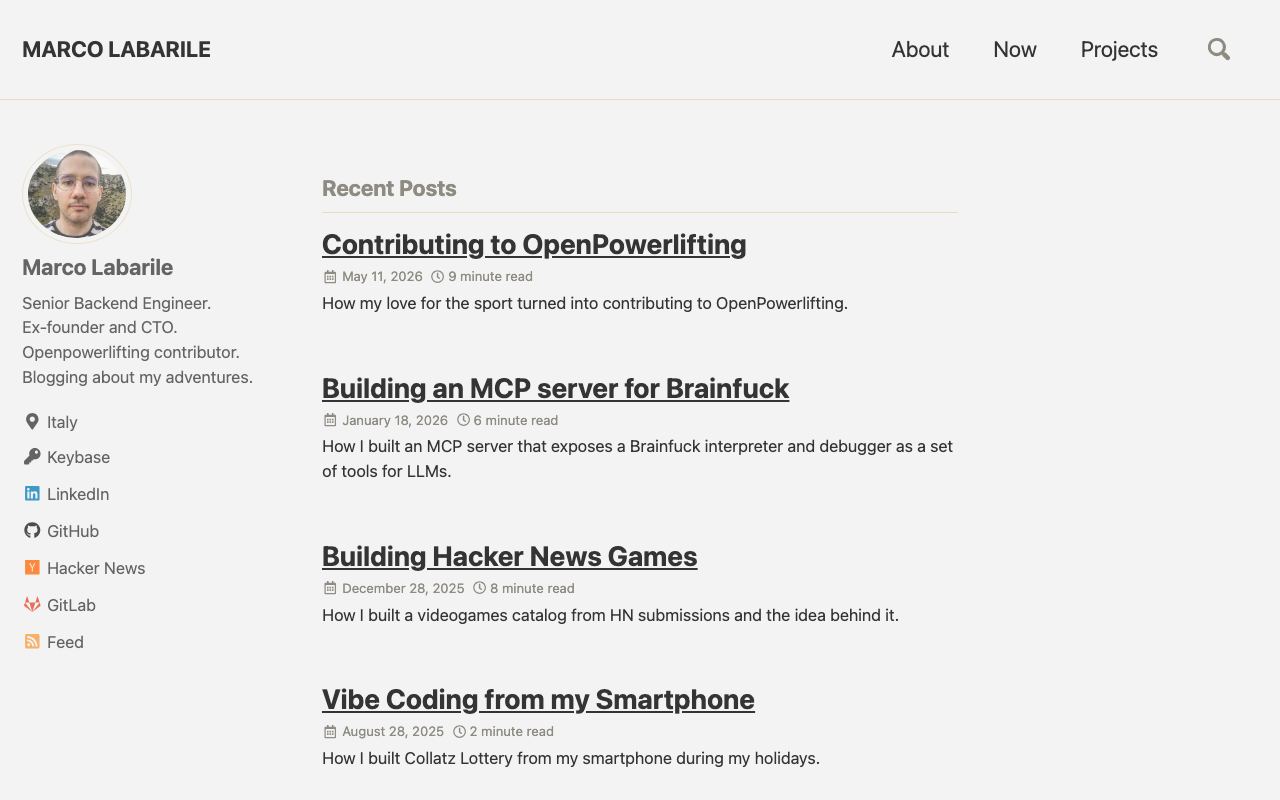Click Marco Labarile's profile photo

[x=77, y=194]
